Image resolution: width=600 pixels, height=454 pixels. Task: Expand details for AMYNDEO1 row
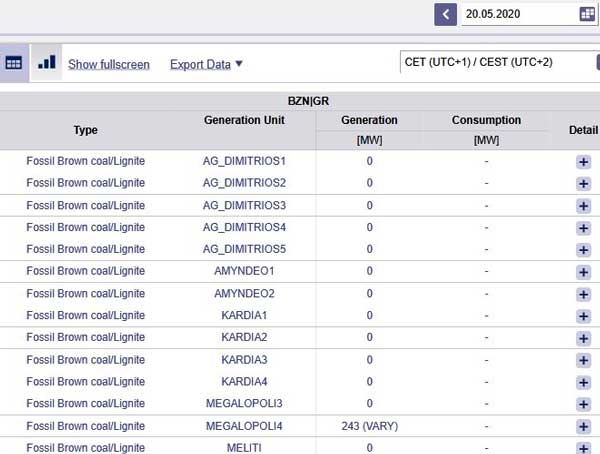point(583,272)
